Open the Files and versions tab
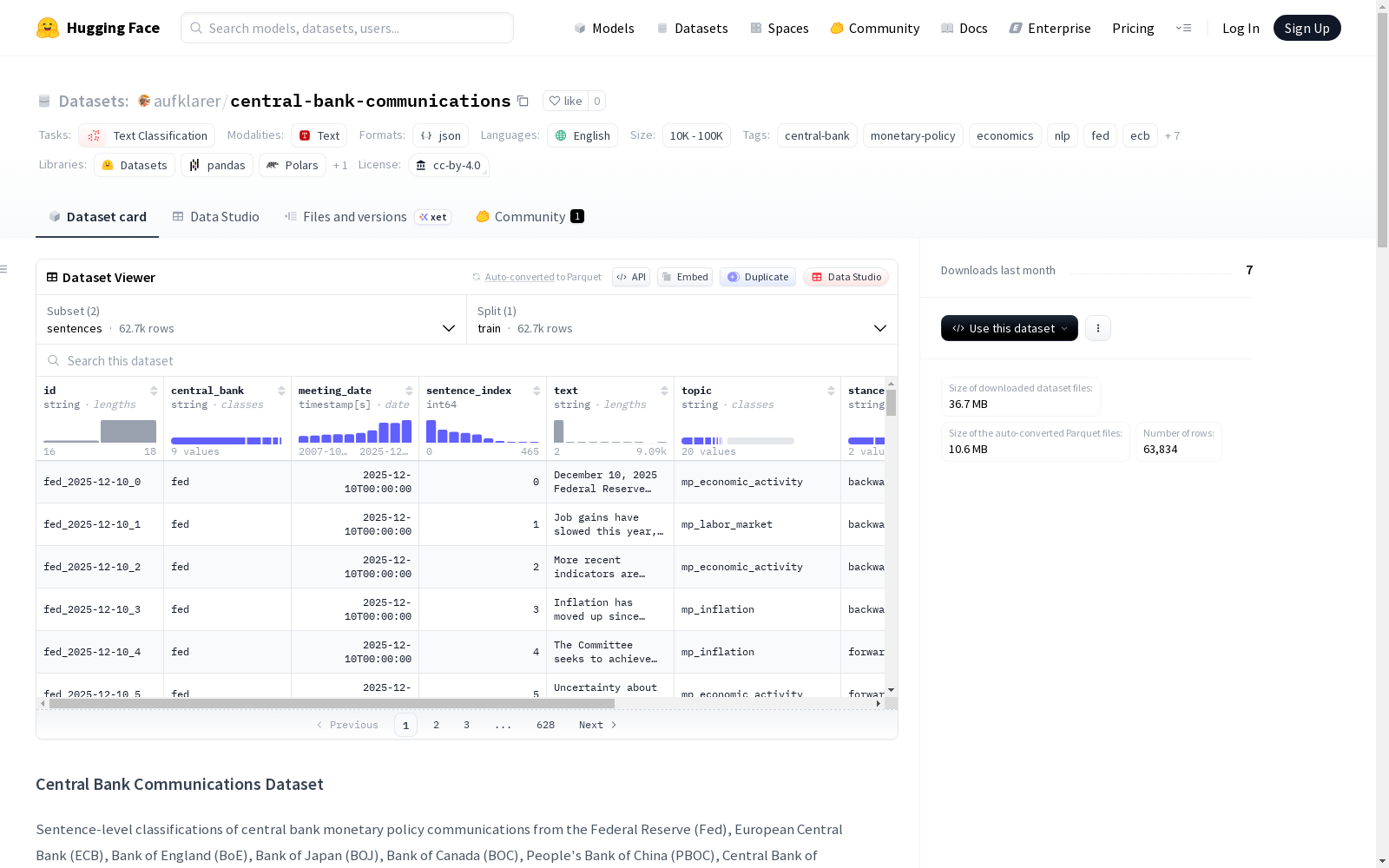 click(x=367, y=217)
